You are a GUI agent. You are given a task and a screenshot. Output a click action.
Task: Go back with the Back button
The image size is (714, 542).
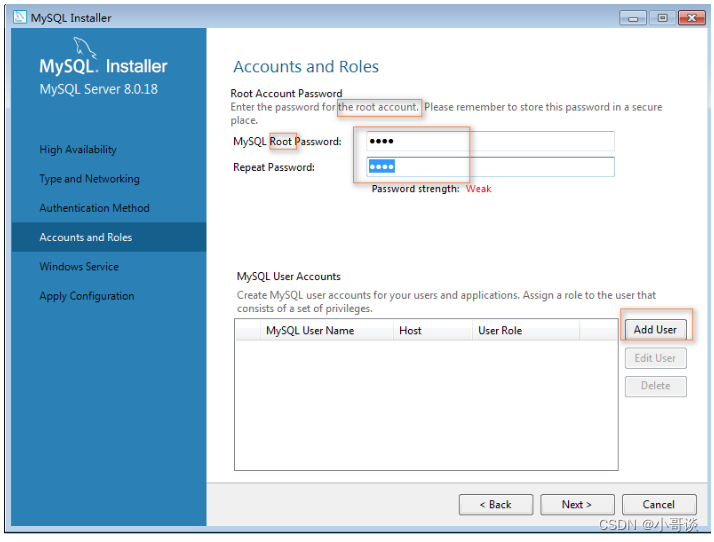tap(495, 505)
